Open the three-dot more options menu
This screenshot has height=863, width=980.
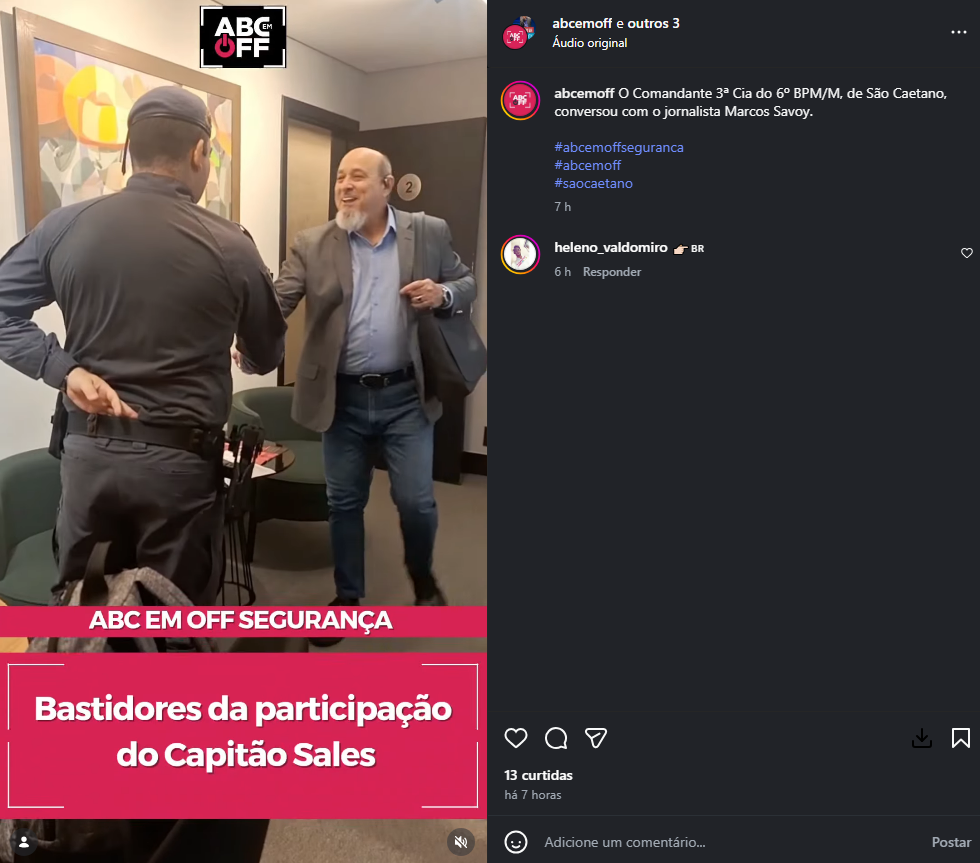[x=959, y=32]
